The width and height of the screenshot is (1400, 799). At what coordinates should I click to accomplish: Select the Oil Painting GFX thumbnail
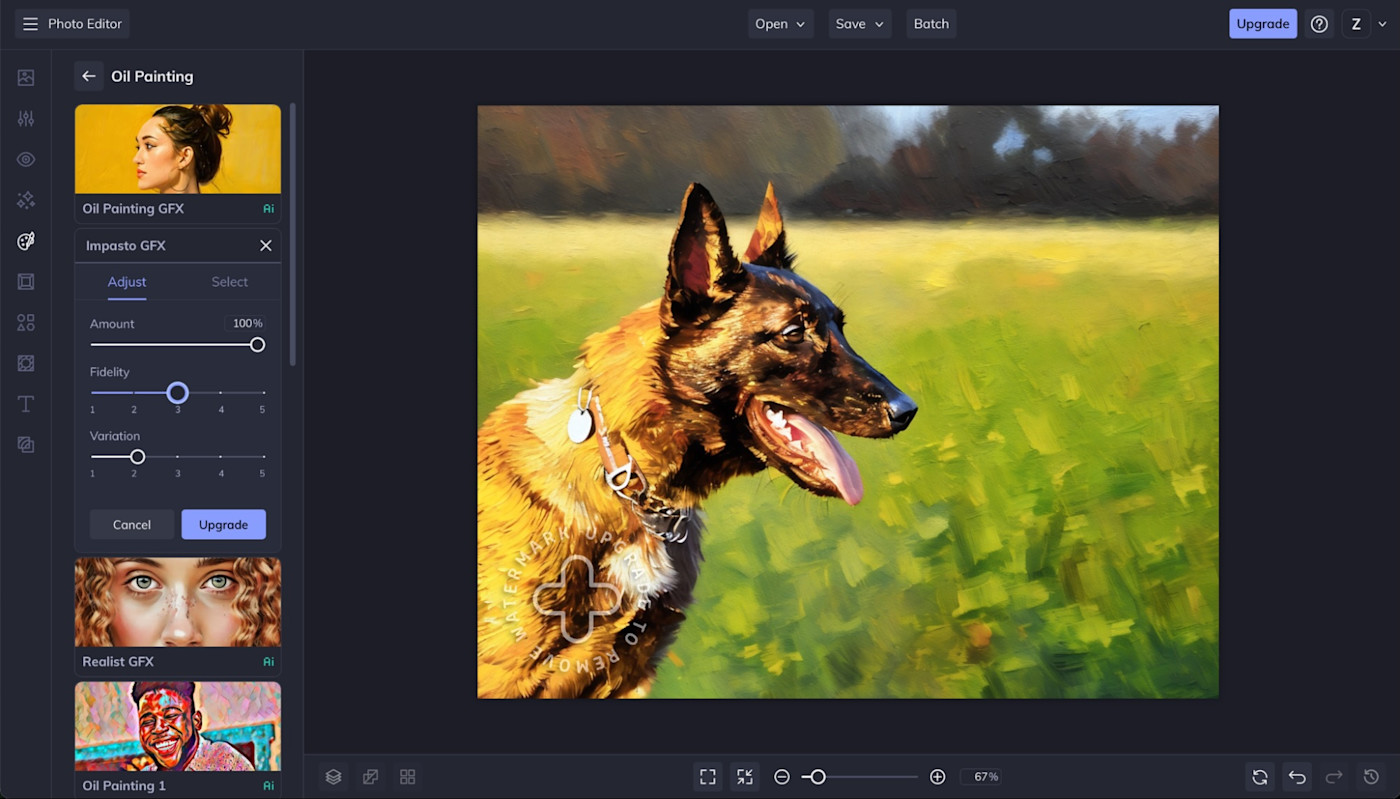(x=178, y=149)
